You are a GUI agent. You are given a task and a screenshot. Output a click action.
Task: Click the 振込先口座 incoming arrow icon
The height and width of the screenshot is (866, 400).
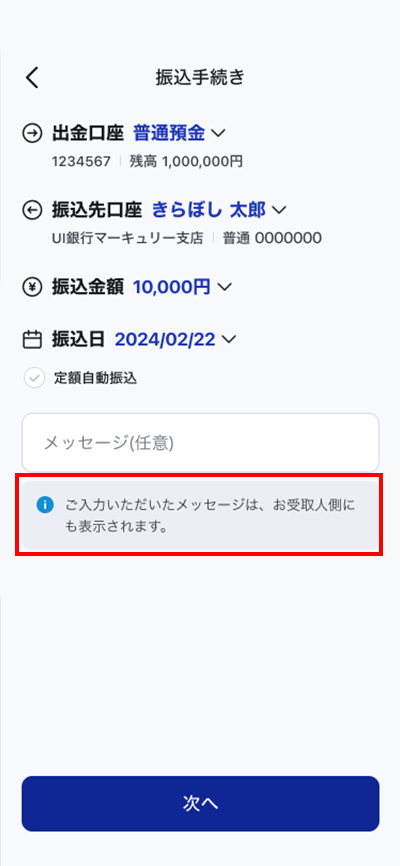tap(32, 210)
